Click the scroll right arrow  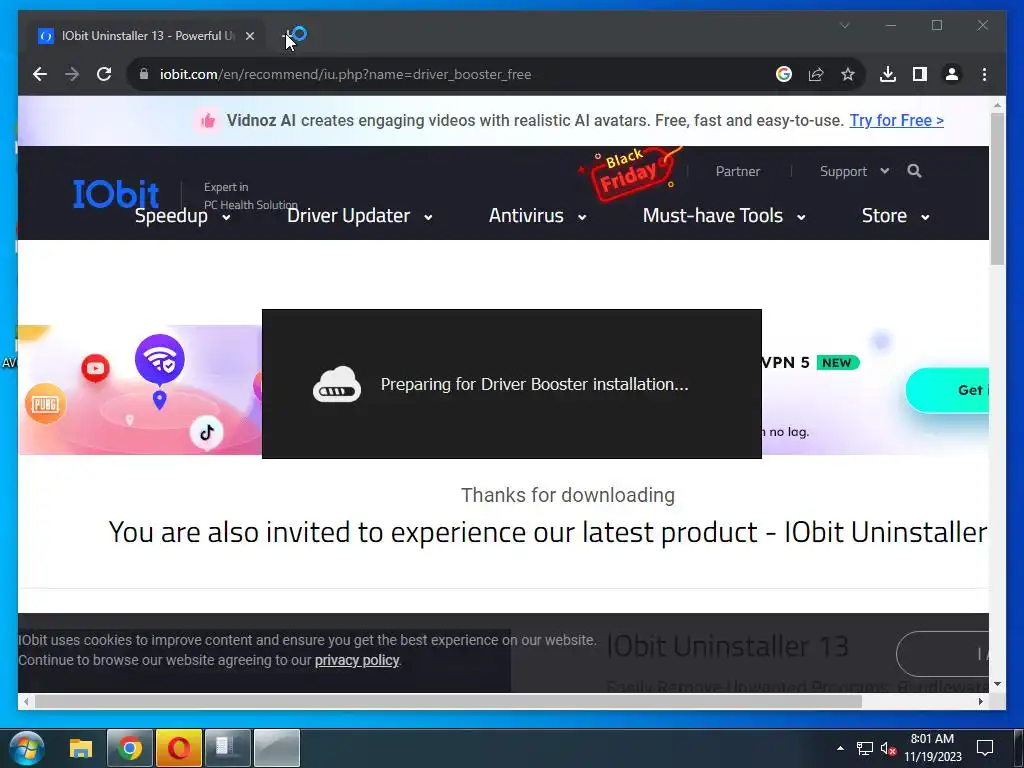click(980, 701)
